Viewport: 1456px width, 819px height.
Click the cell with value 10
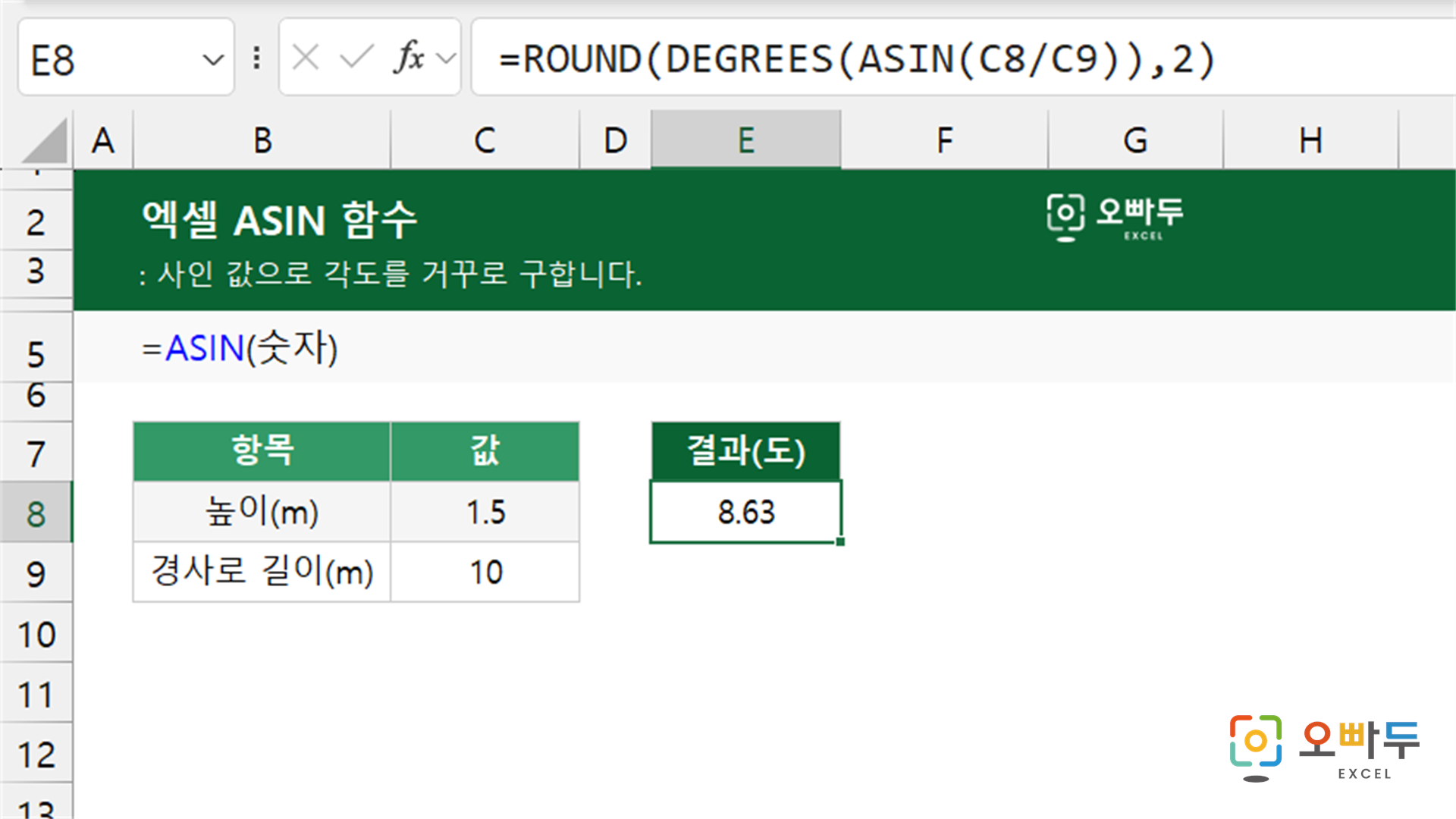click(485, 572)
